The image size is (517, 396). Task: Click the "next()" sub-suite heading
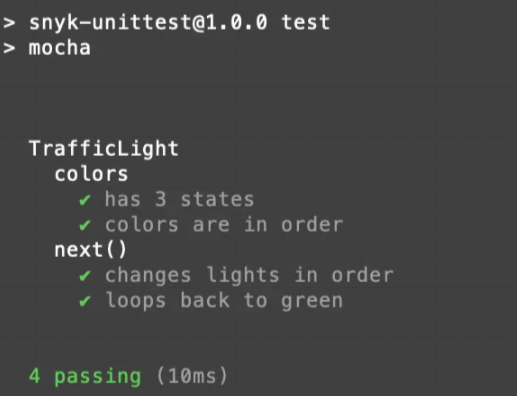pyautogui.click(x=91, y=250)
